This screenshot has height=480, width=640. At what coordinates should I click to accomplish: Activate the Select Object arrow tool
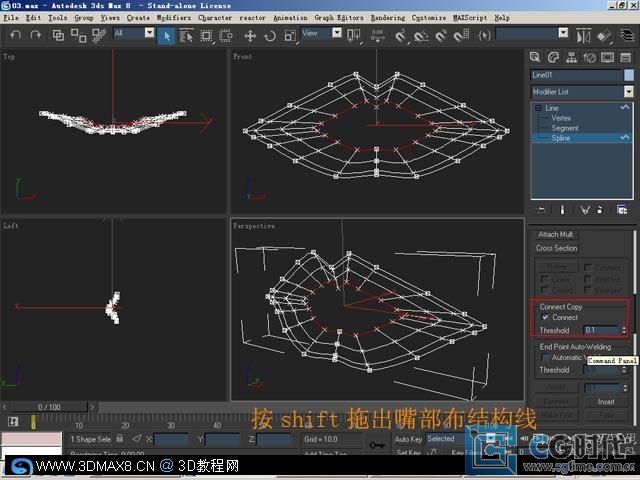click(x=166, y=36)
